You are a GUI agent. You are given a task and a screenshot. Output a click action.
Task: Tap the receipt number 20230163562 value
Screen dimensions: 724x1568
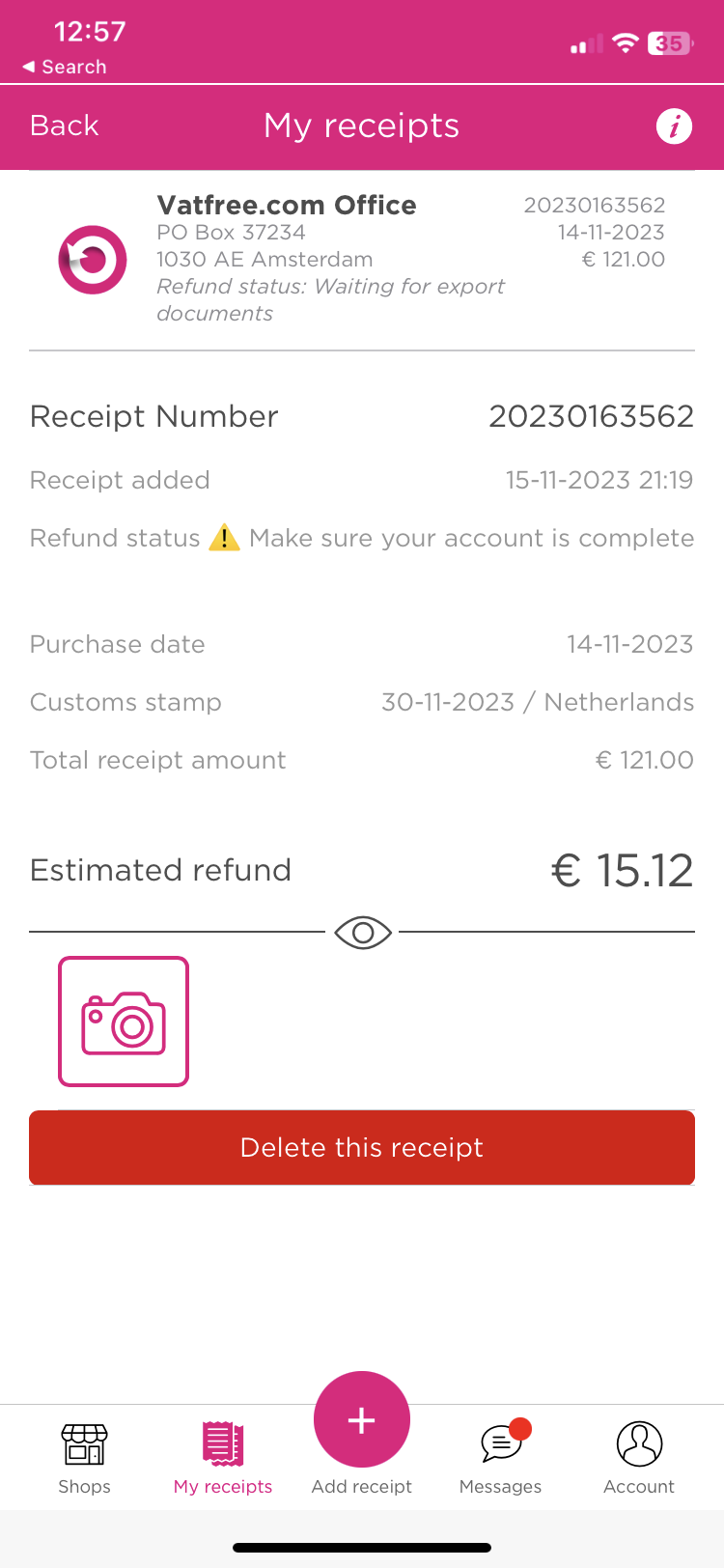(x=591, y=416)
